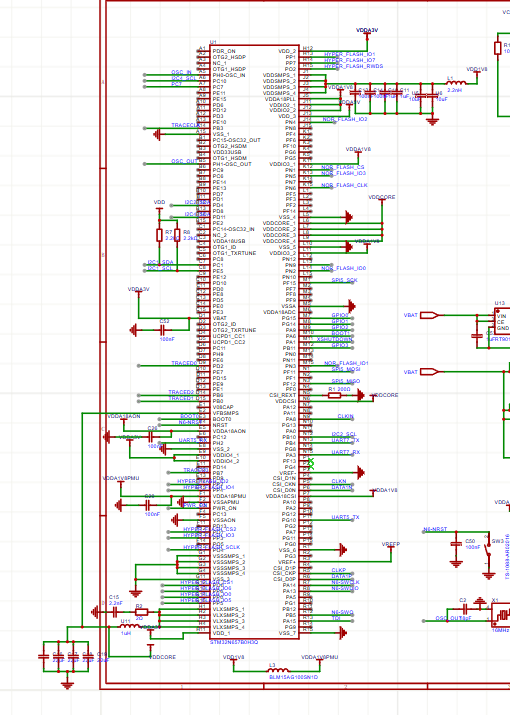
Task: Select resistor R7 on the I2C pull-up
Action: pos(159,235)
